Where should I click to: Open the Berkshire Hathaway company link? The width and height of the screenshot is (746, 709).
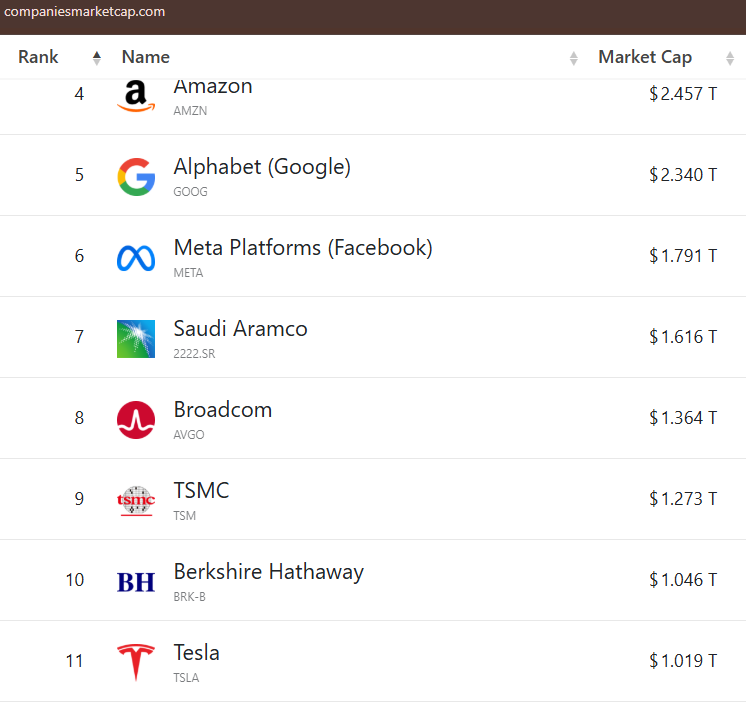(x=269, y=572)
